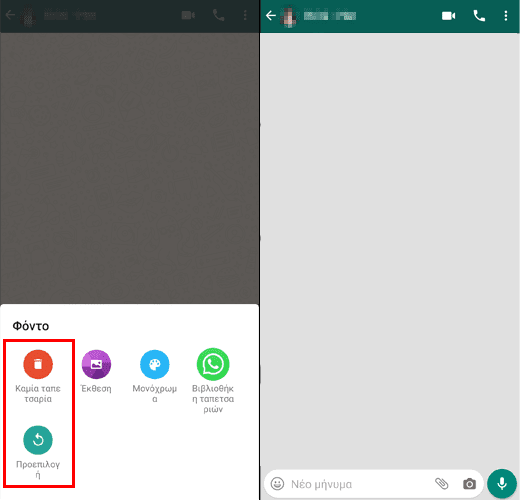Open the dimmed three-dot menu on left
Image resolution: width=520 pixels, height=500 pixels.
(x=245, y=15)
